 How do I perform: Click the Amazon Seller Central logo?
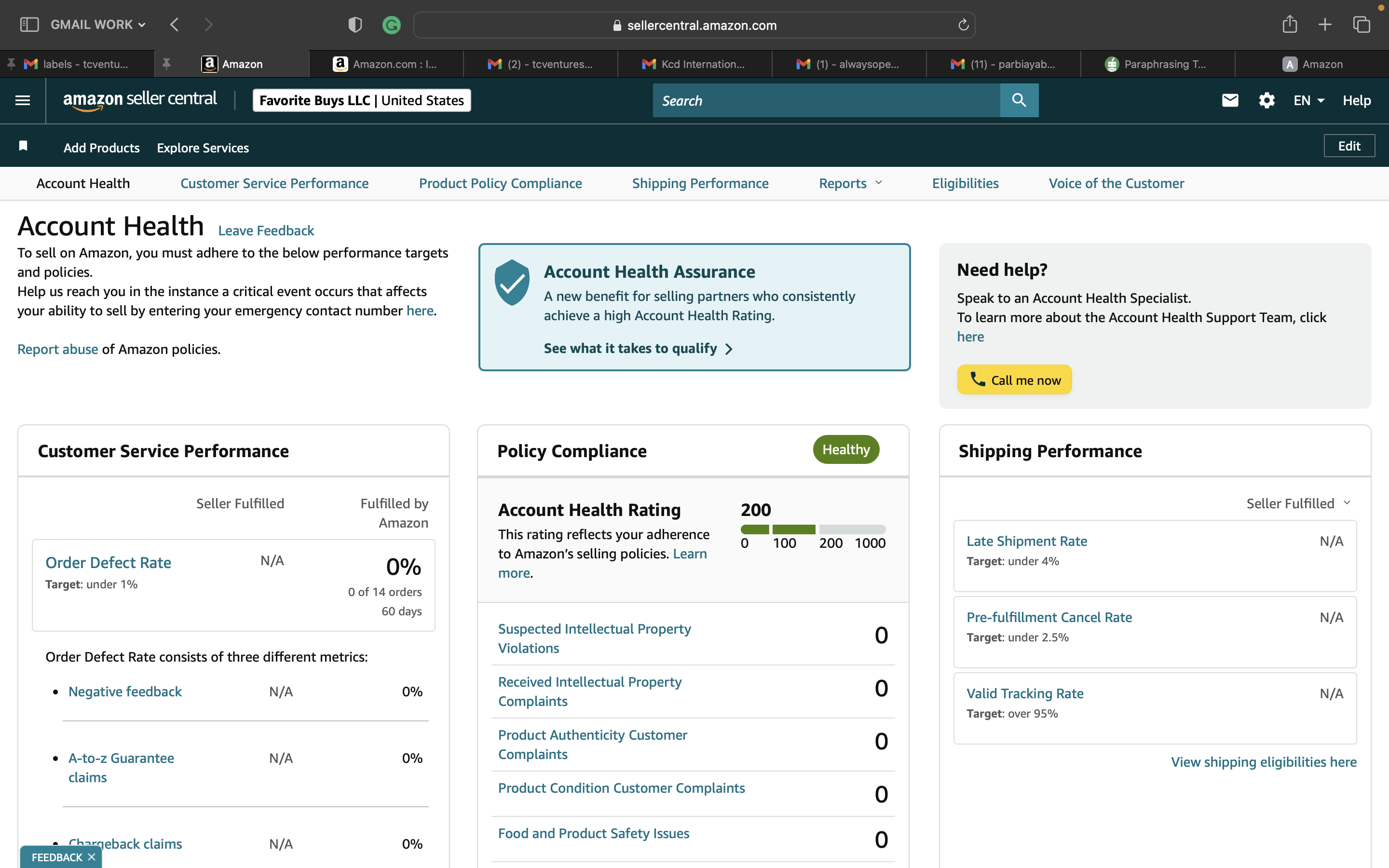point(140,100)
